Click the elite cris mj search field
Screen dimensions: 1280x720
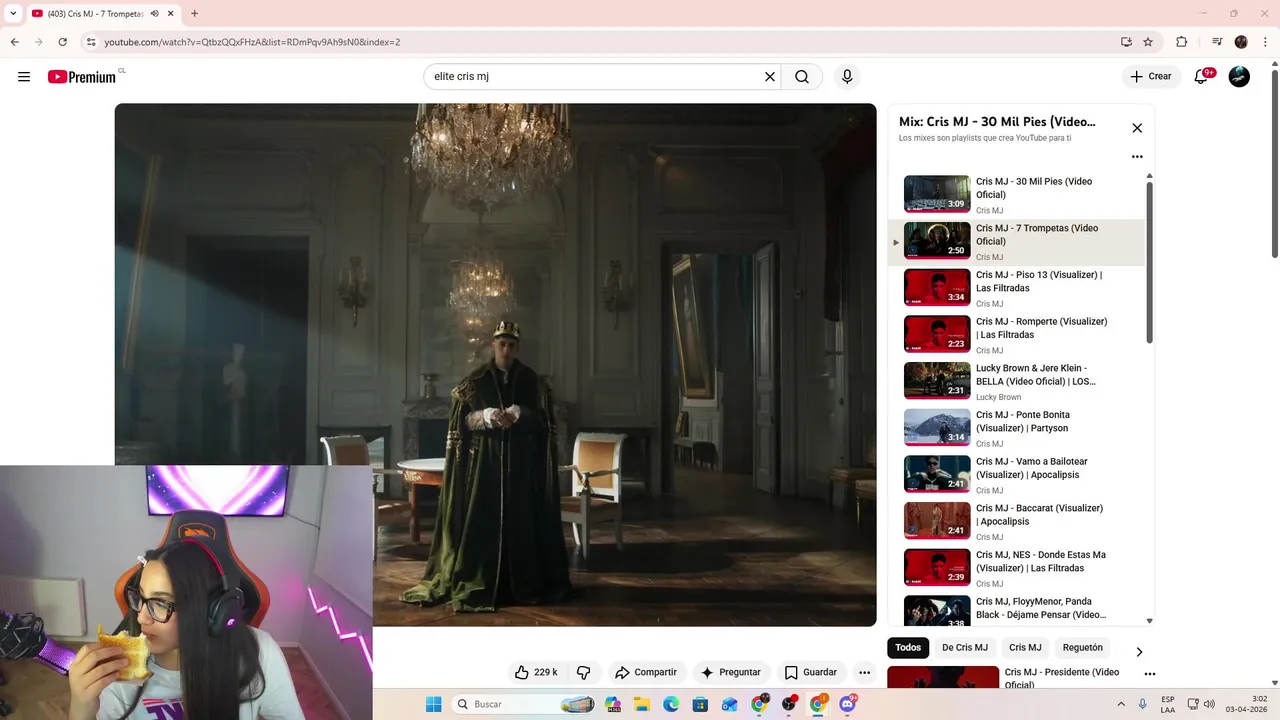(594, 77)
